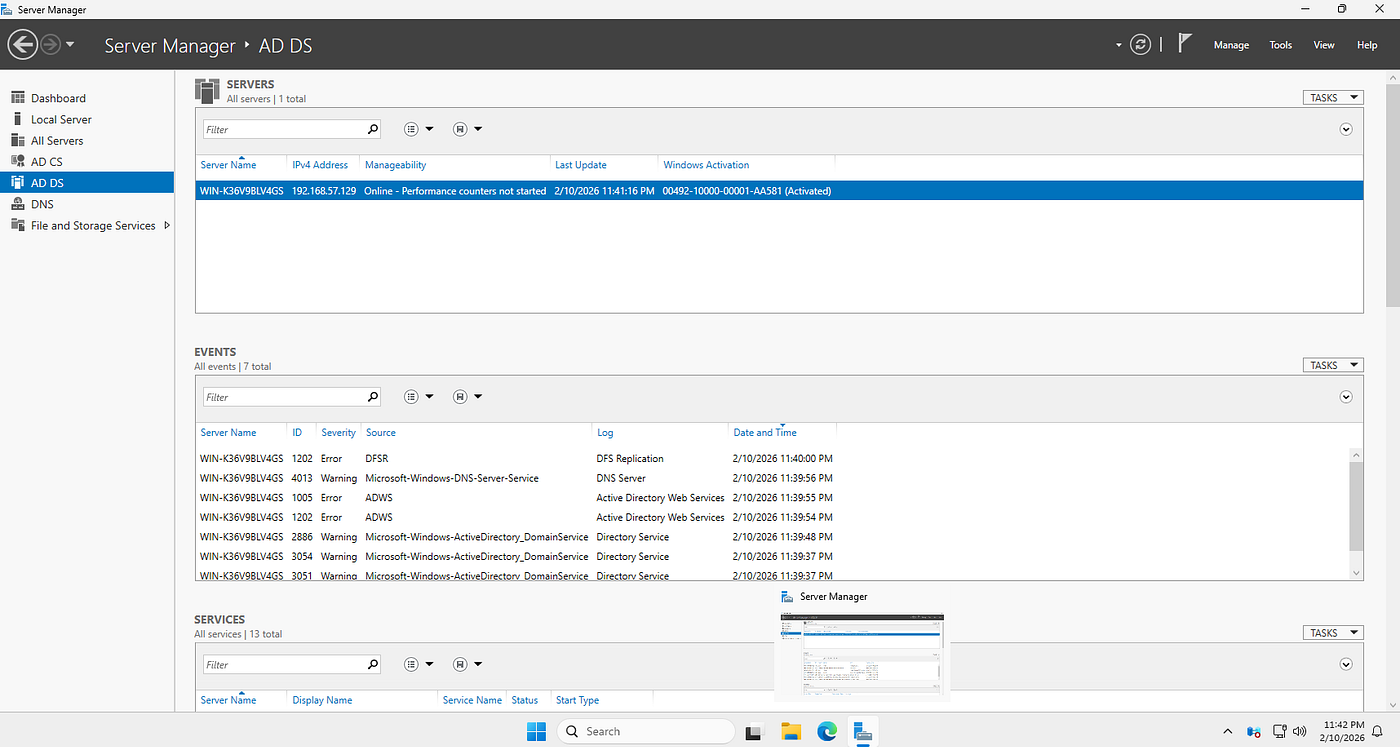The image size is (1400, 747).
Task: Open the dropdown arrow left of refresh
Action: pos(1119,45)
